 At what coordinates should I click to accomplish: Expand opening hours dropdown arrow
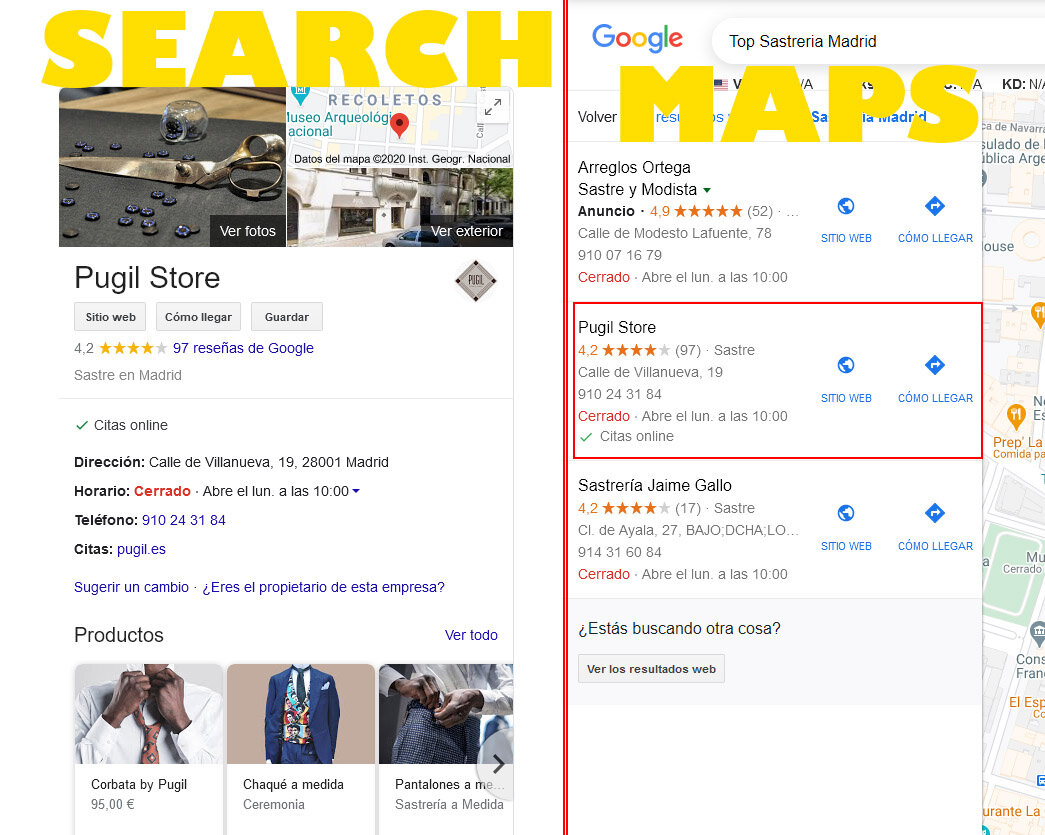coord(356,491)
